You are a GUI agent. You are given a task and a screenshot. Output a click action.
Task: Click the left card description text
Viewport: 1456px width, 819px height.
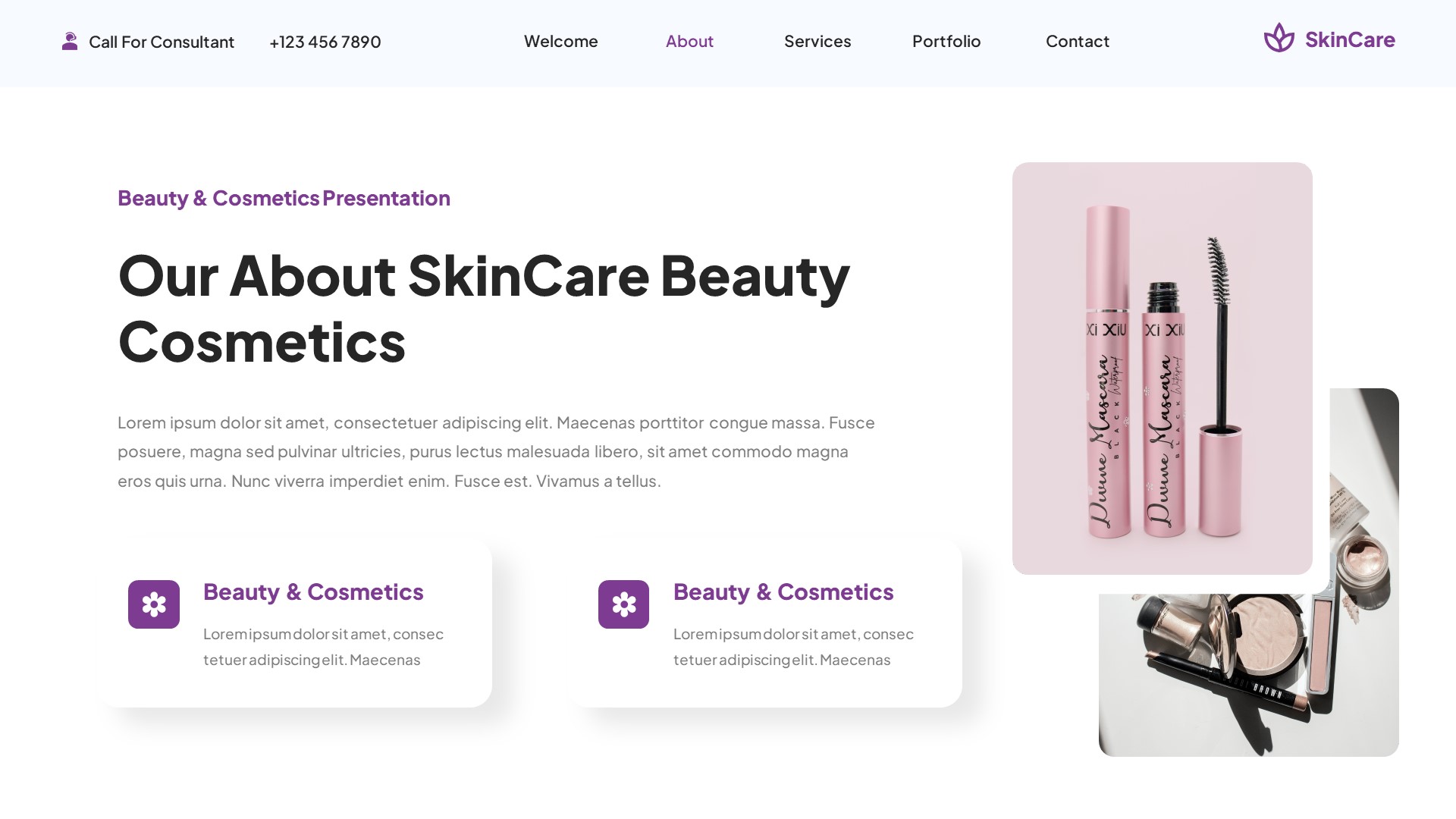[322, 646]
